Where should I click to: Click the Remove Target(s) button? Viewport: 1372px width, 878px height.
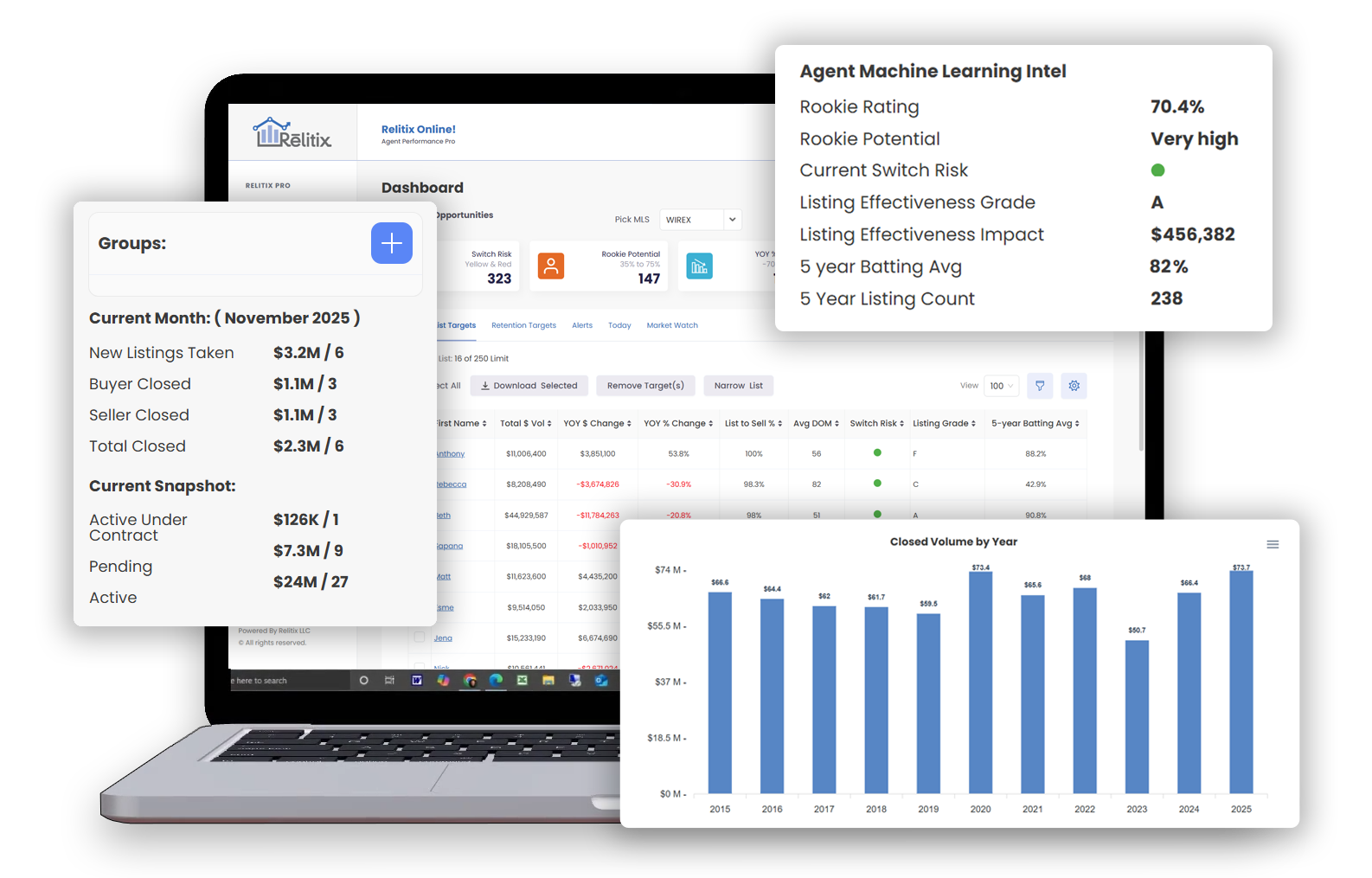[645, 386]
